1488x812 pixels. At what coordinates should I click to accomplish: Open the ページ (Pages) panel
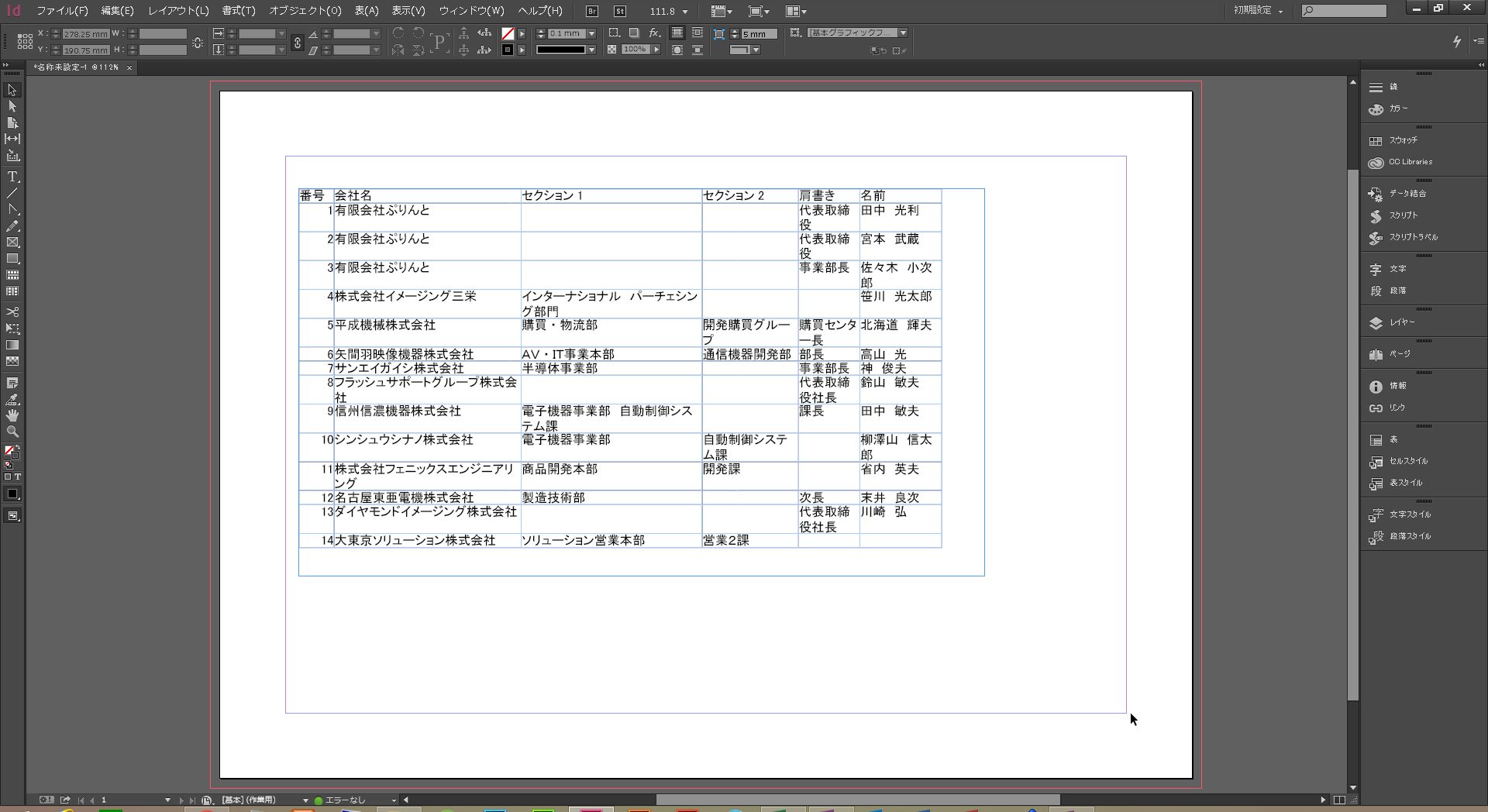click(x=1389, y=354)
